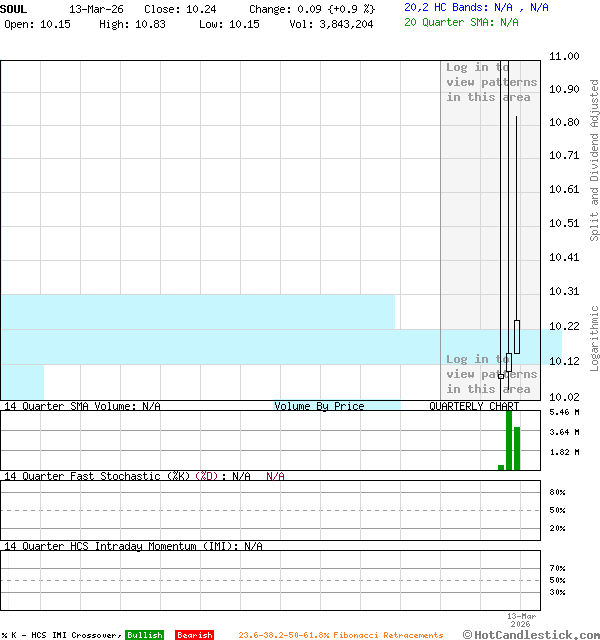Click the tallest green volume bar
This screenshot has height=640, width=600.
tap(509, 440)
